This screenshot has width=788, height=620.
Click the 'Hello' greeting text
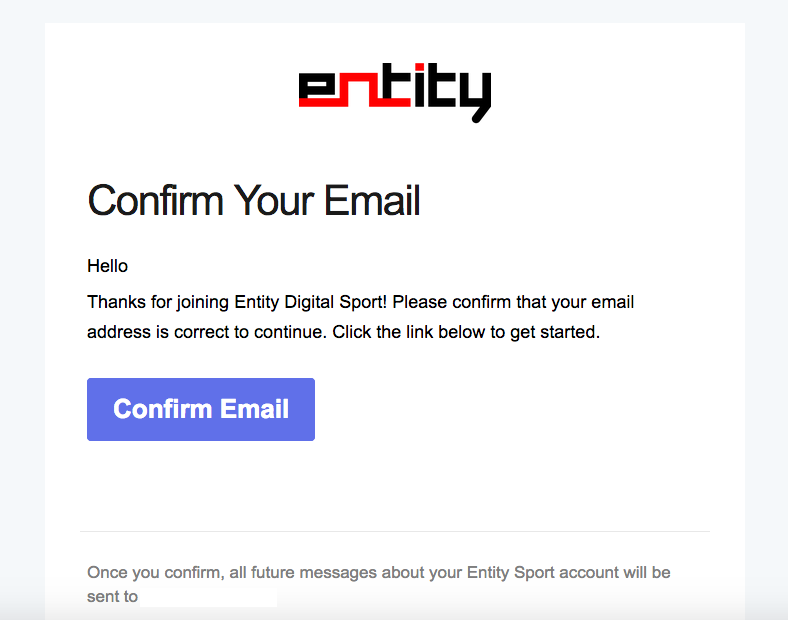pyautogui.click(x=107, y=266)
